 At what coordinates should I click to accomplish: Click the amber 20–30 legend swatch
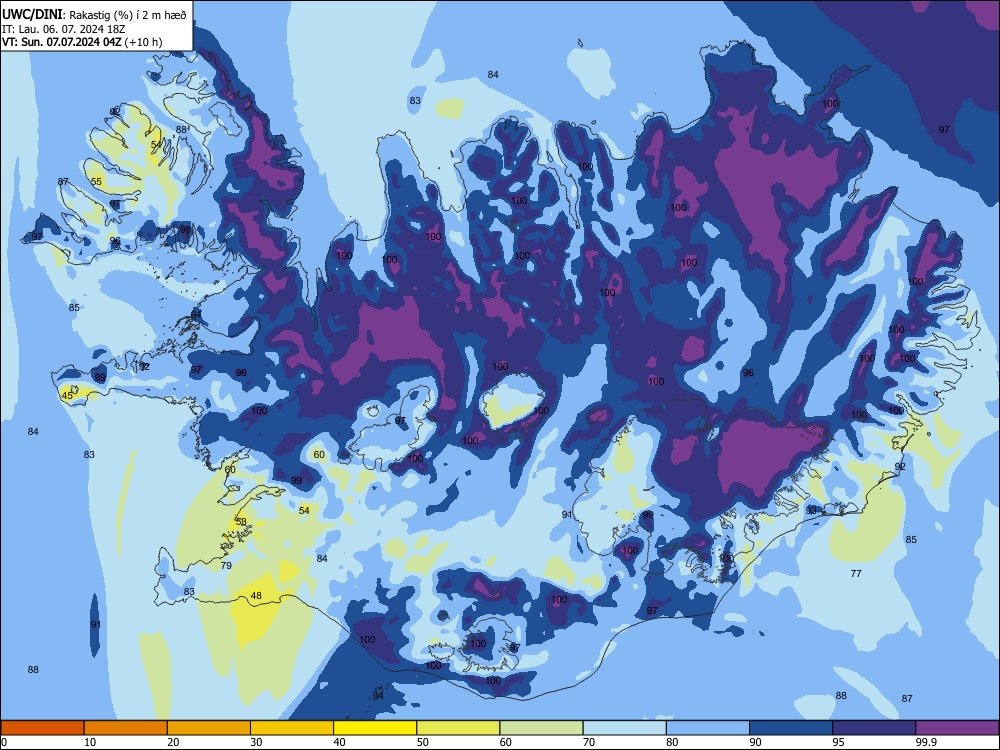pyautogui.click(x=209, y=728)
